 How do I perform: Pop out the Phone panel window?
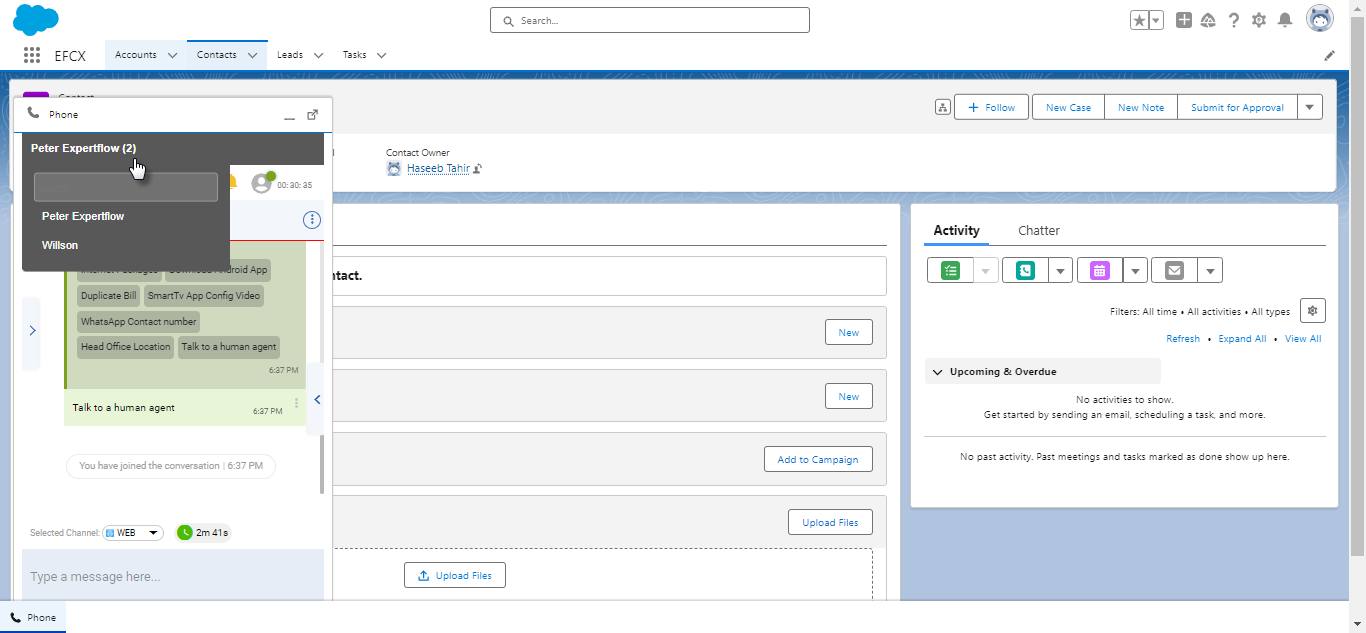pyautogui.click(x=312, y=115)
